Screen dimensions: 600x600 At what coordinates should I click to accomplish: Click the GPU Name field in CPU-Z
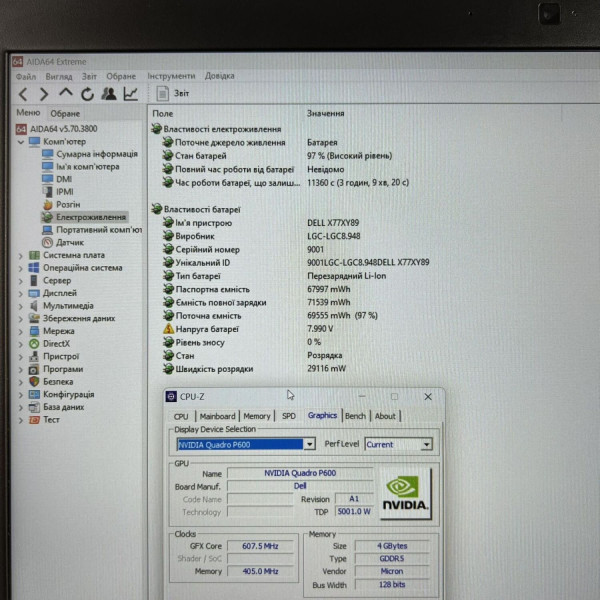pos(300,473)
